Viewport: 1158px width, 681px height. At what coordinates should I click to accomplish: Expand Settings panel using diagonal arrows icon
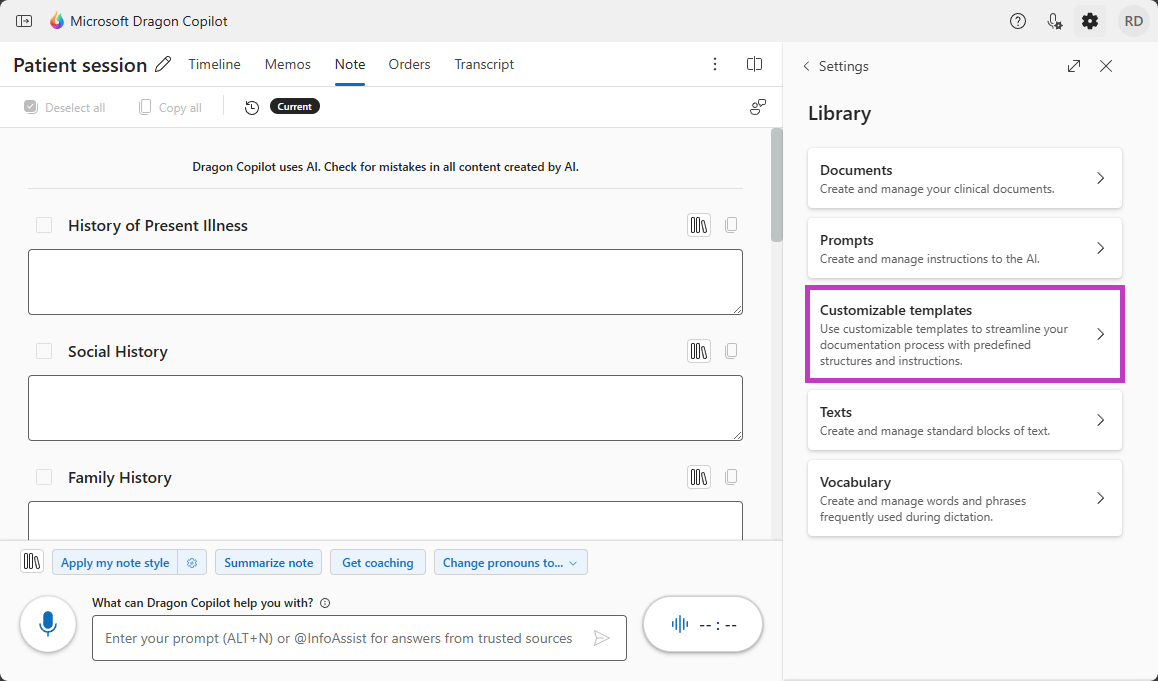1073,65
